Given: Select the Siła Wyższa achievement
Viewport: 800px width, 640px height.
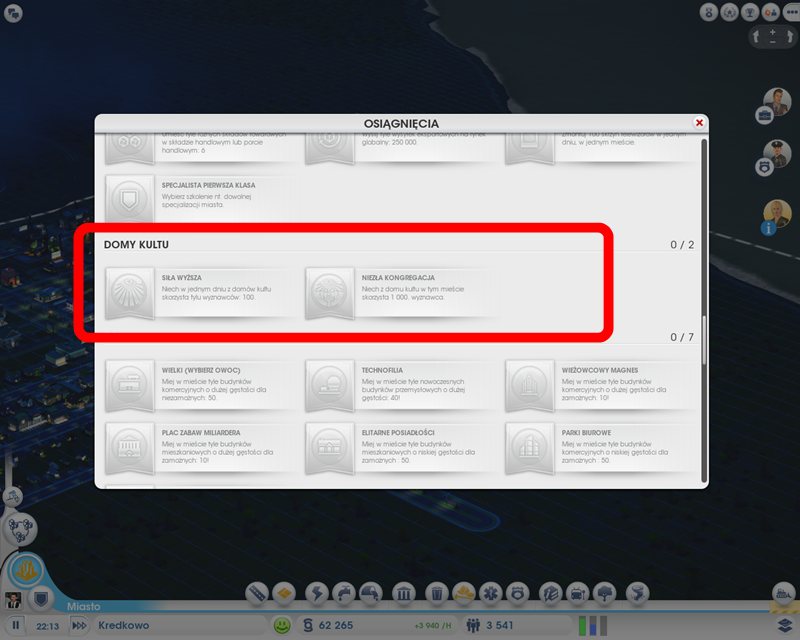Looking at the screenshot, I should [200, 292].
